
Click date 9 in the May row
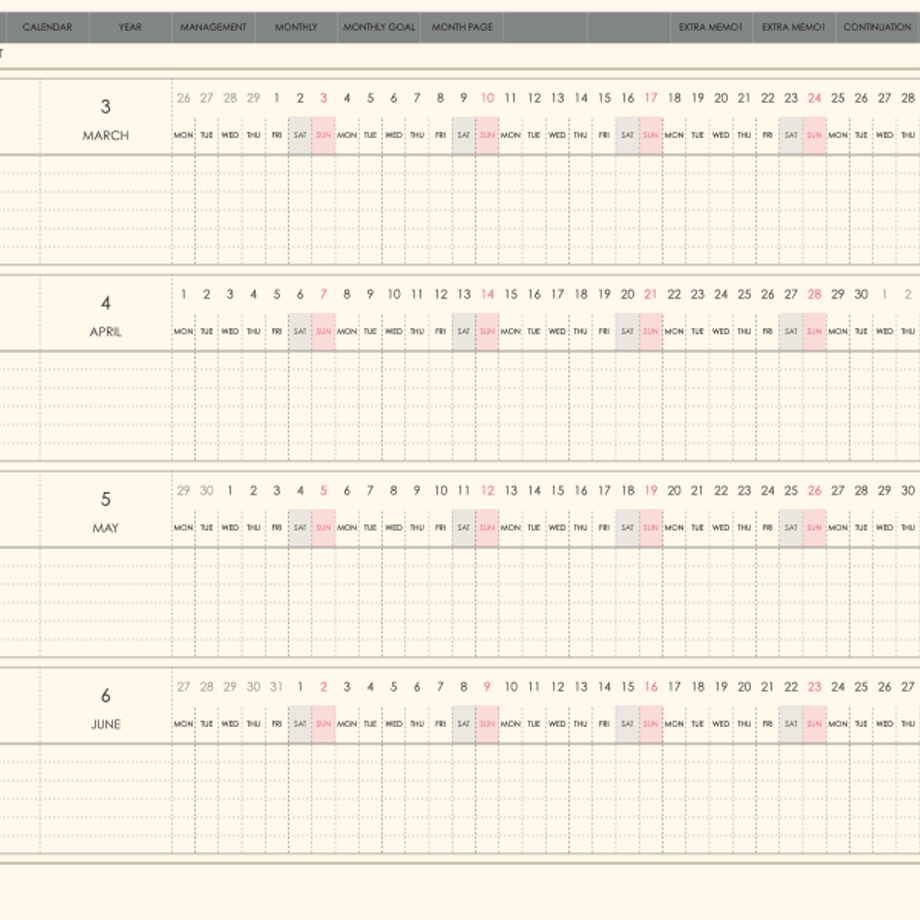(417, 491)
